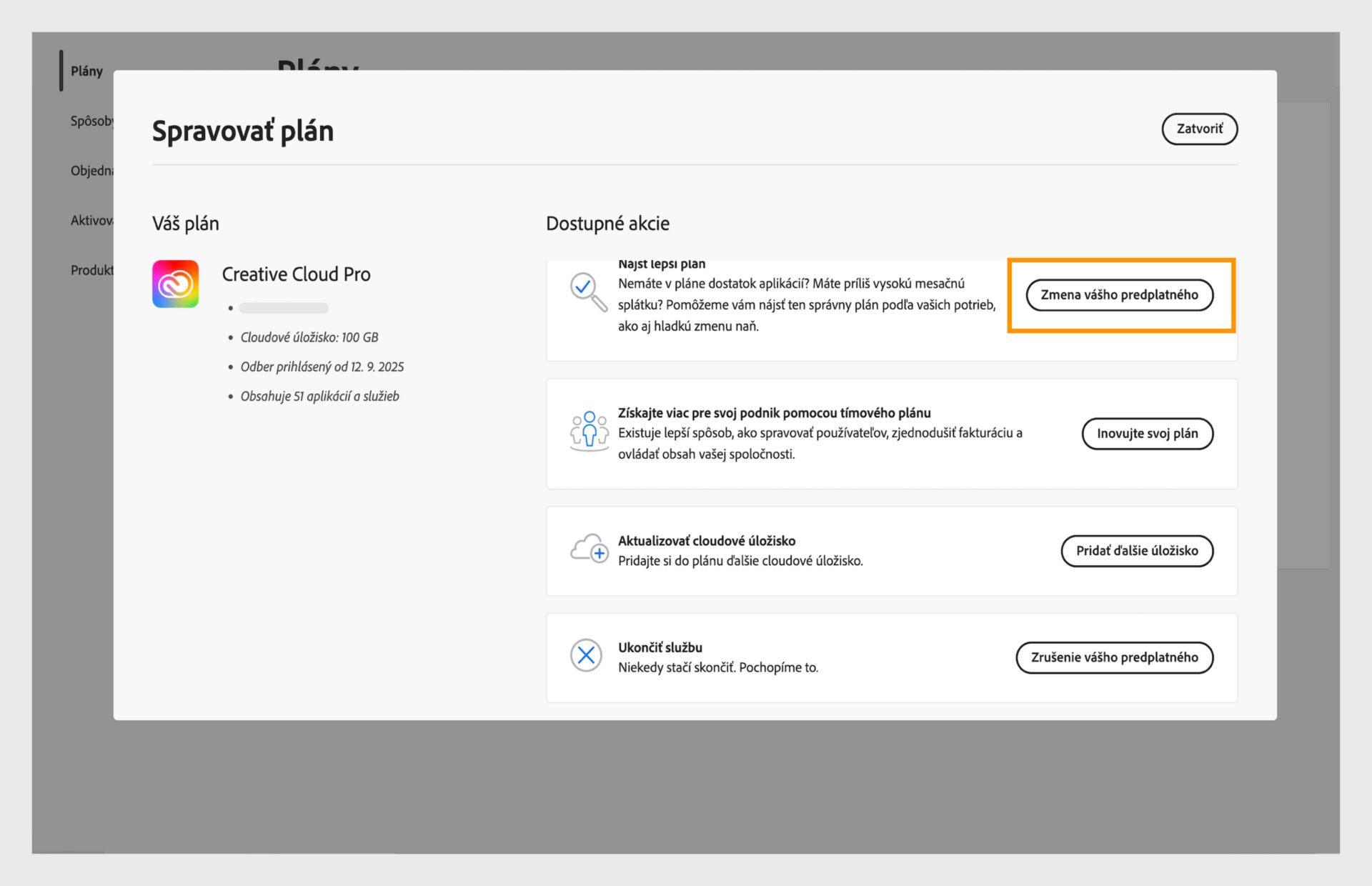The width and height of the screenshot is (1372, 886).
Task: Click the Cloudové úložisko: 100 GB line
Action: (309, 337)
